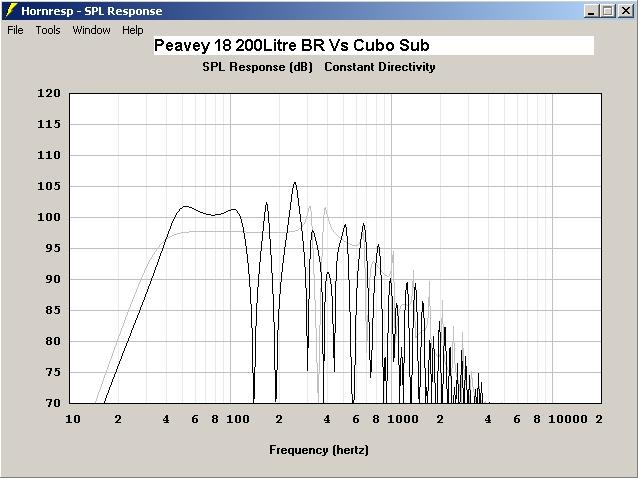Open the Tools menu
The image size is (638, 478).
click(48, 30)
